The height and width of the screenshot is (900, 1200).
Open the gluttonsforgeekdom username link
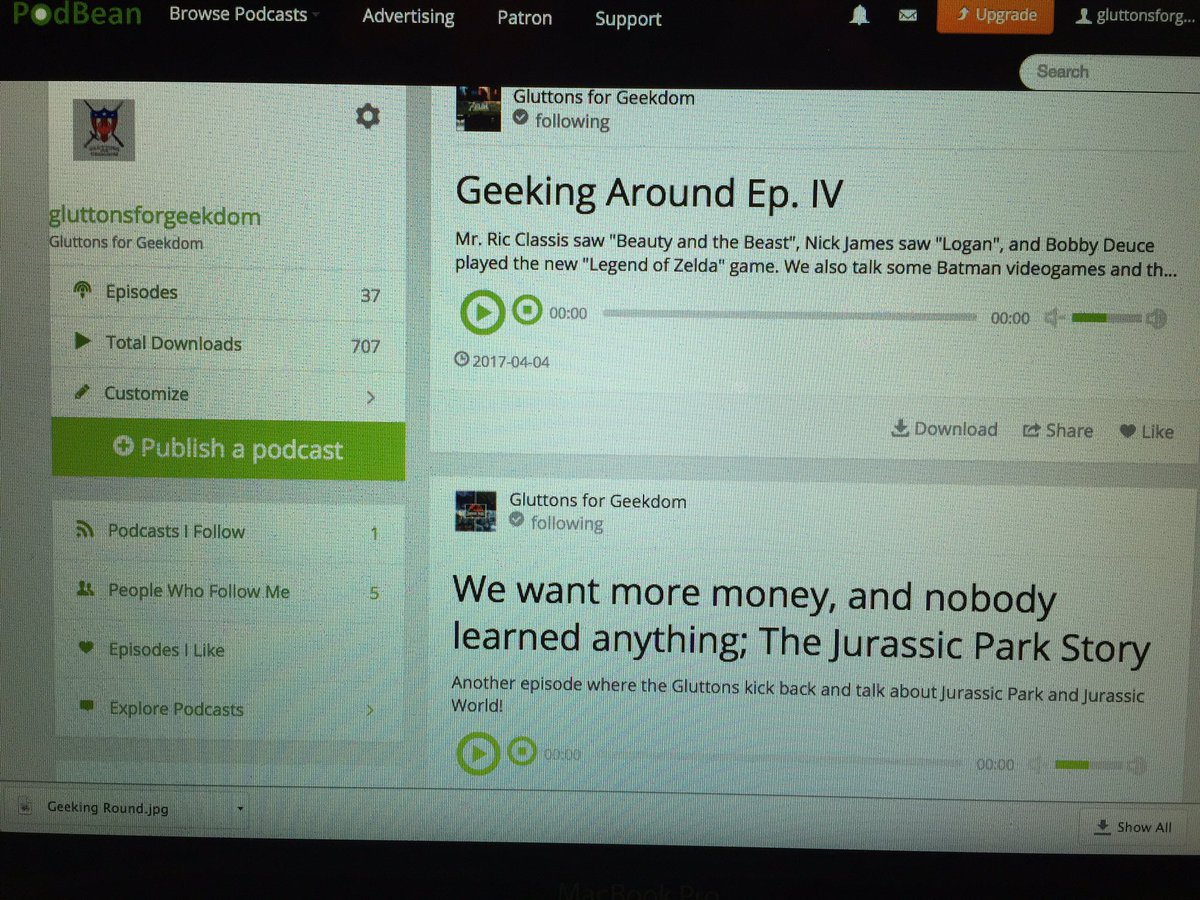pos(154,216)
